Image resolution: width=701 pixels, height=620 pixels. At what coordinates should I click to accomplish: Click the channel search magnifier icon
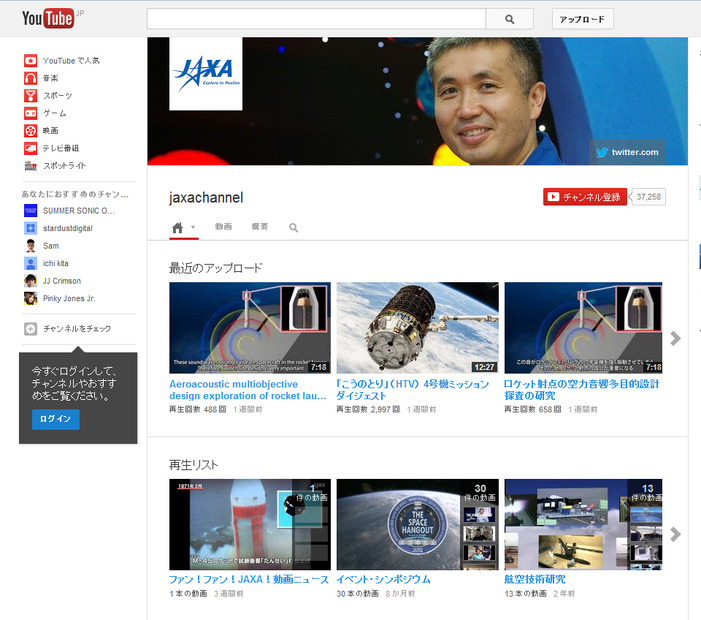293,228
